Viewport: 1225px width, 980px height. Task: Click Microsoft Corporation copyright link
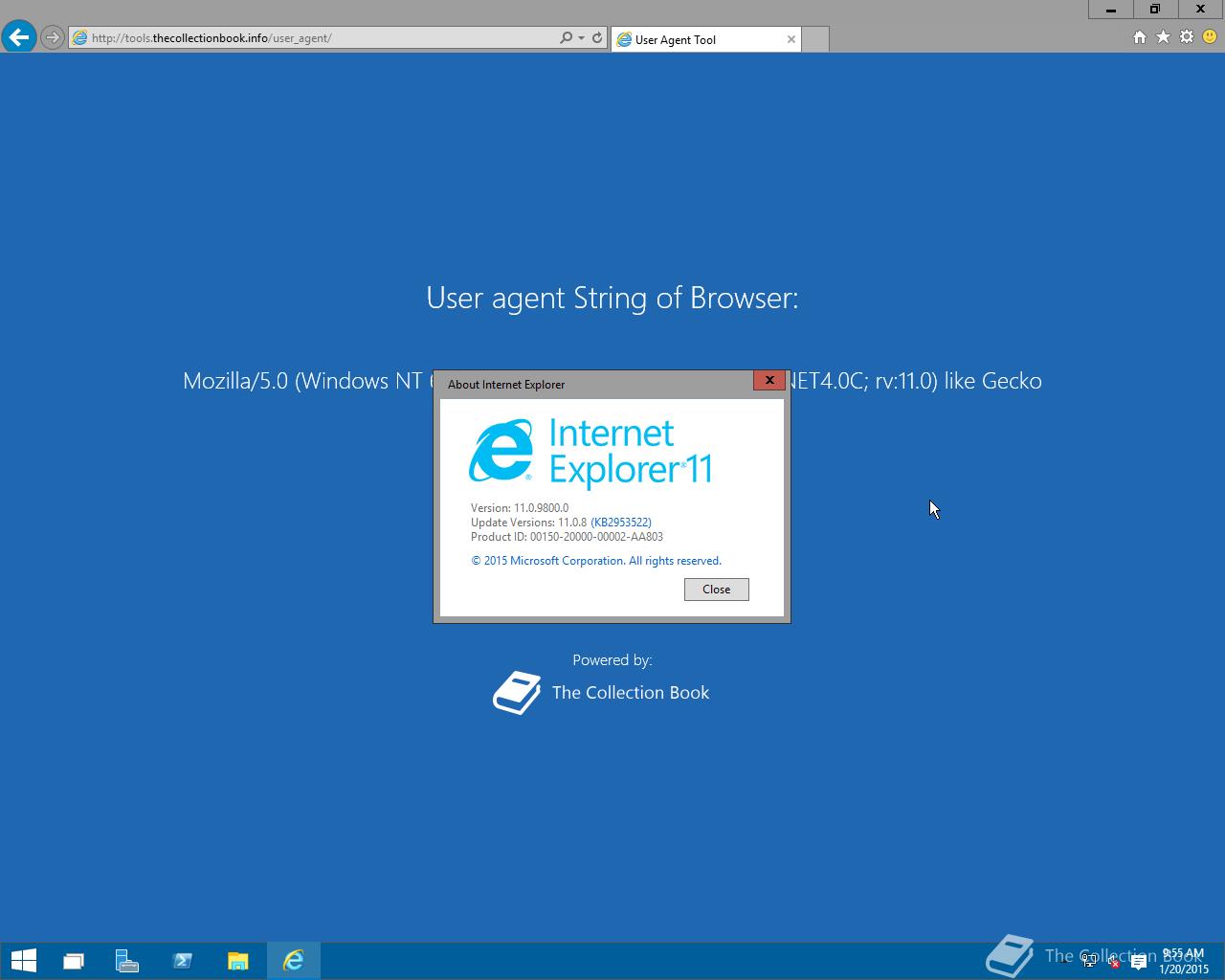click(x=596, y=561)
